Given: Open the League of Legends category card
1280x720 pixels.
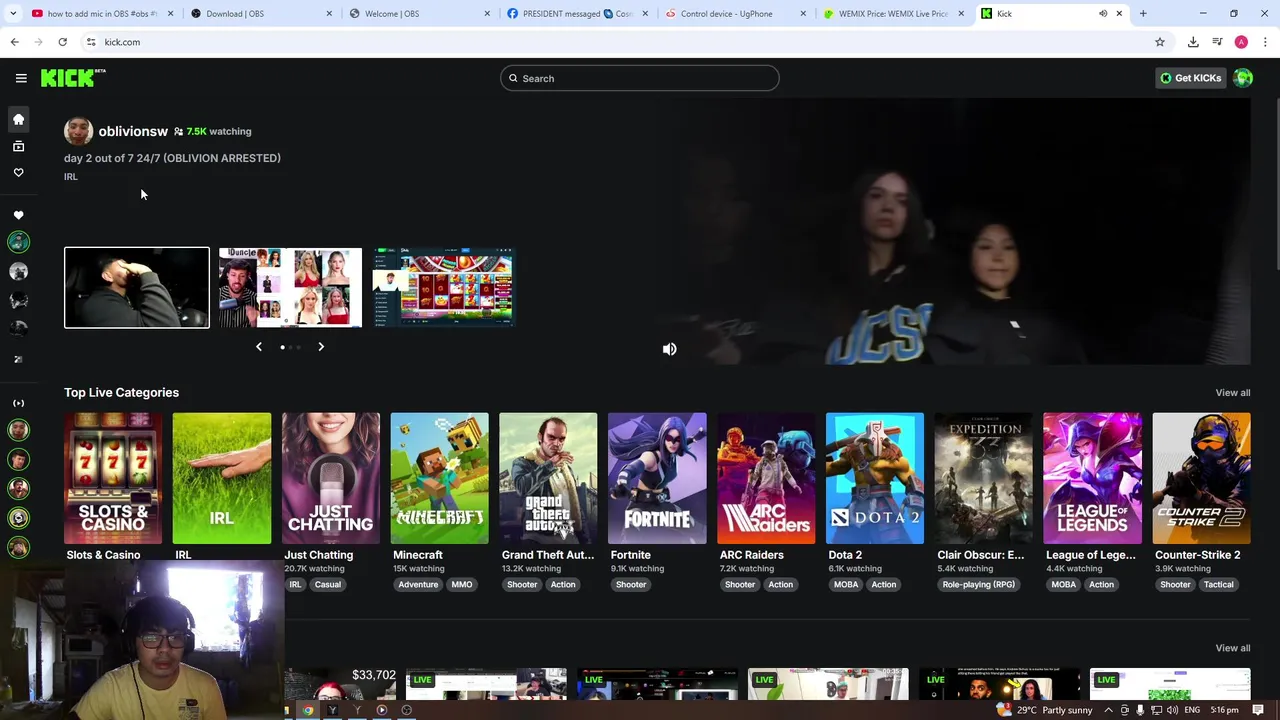Looking at the screenshot, I should pyautogui.click(x=1092, y=478).
